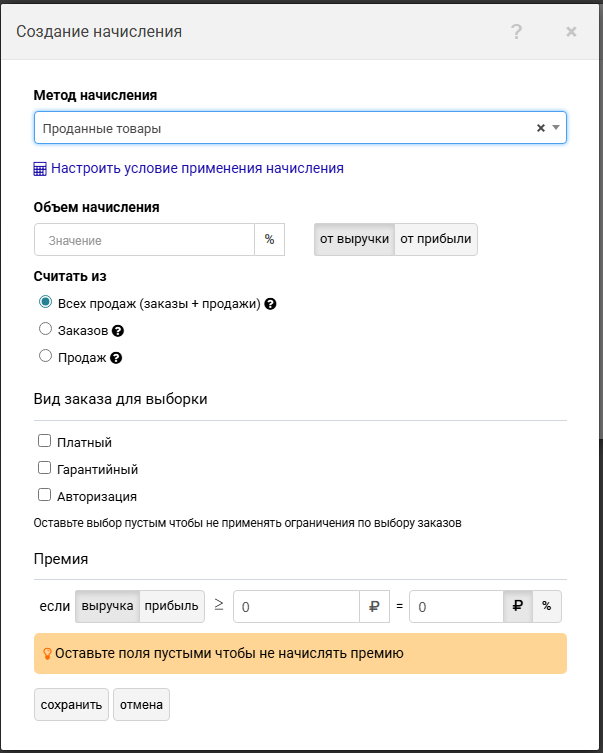603x753 pixels.
Task: Click the calculator icon beside Настроить условие
Action: pos(40,169)
